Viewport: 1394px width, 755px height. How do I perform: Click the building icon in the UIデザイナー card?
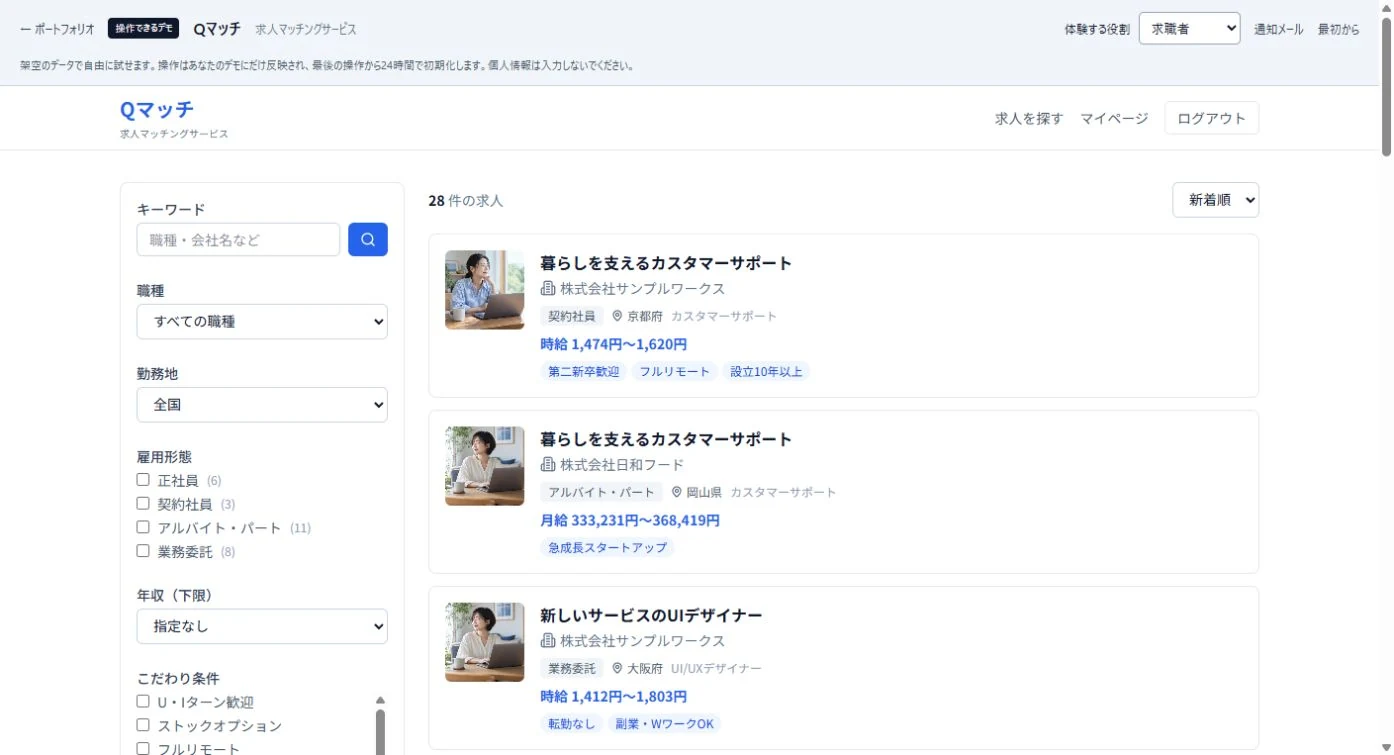(548, 640)
